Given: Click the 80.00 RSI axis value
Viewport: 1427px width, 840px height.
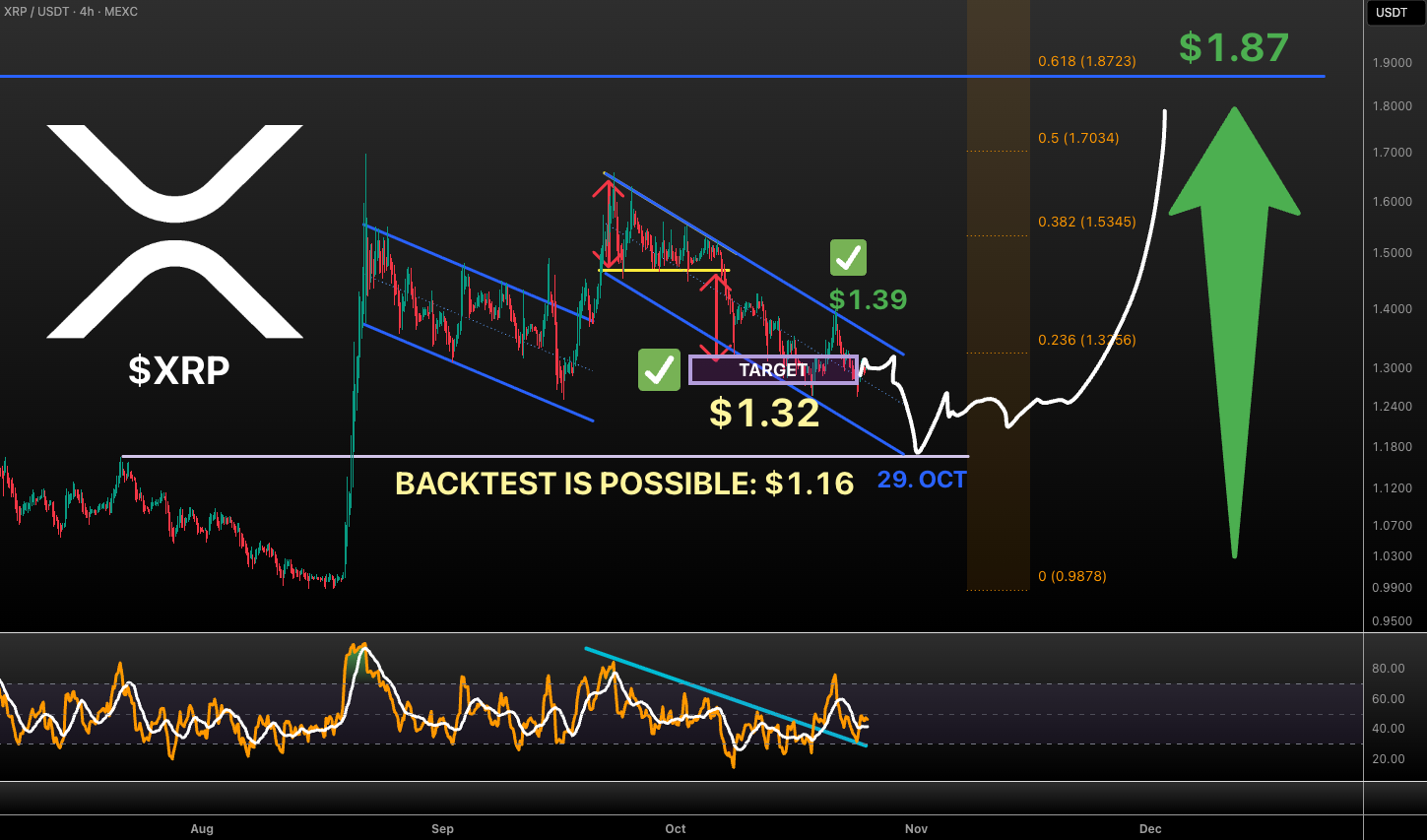Looking at the screenshot, I should click(1389, 669).
